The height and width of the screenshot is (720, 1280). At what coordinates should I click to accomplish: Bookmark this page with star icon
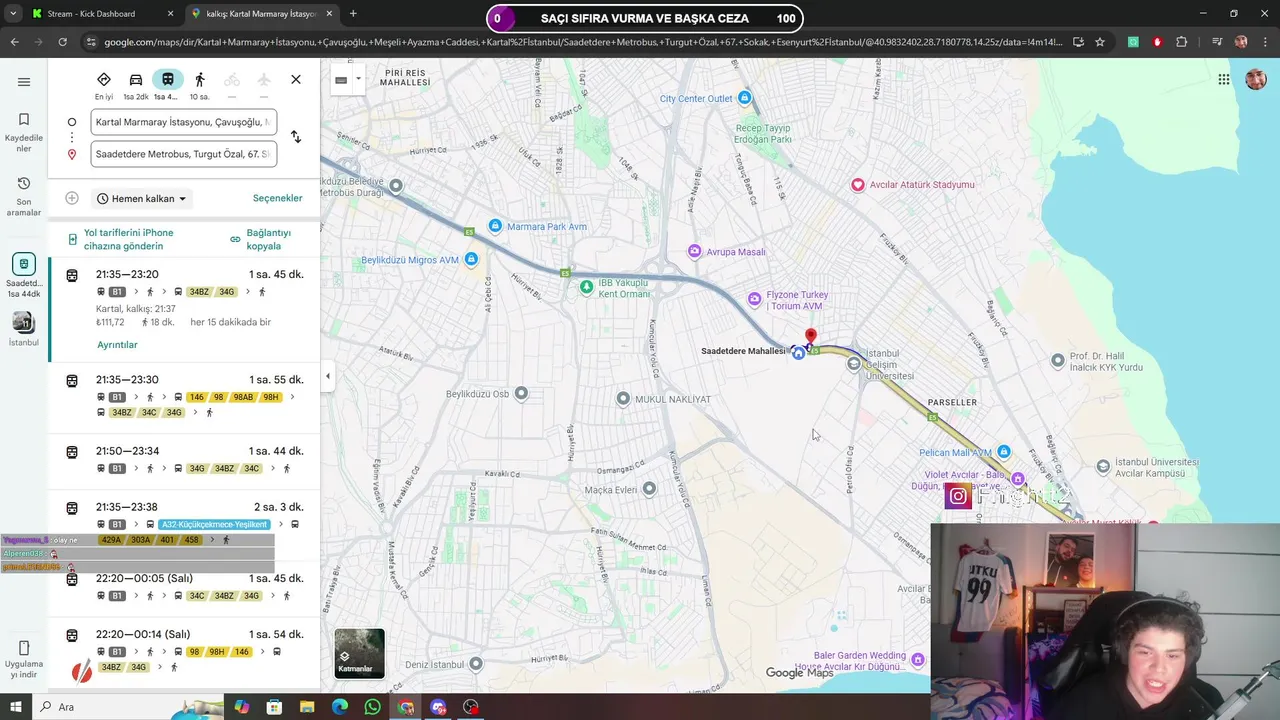(x=1100, y=42)
